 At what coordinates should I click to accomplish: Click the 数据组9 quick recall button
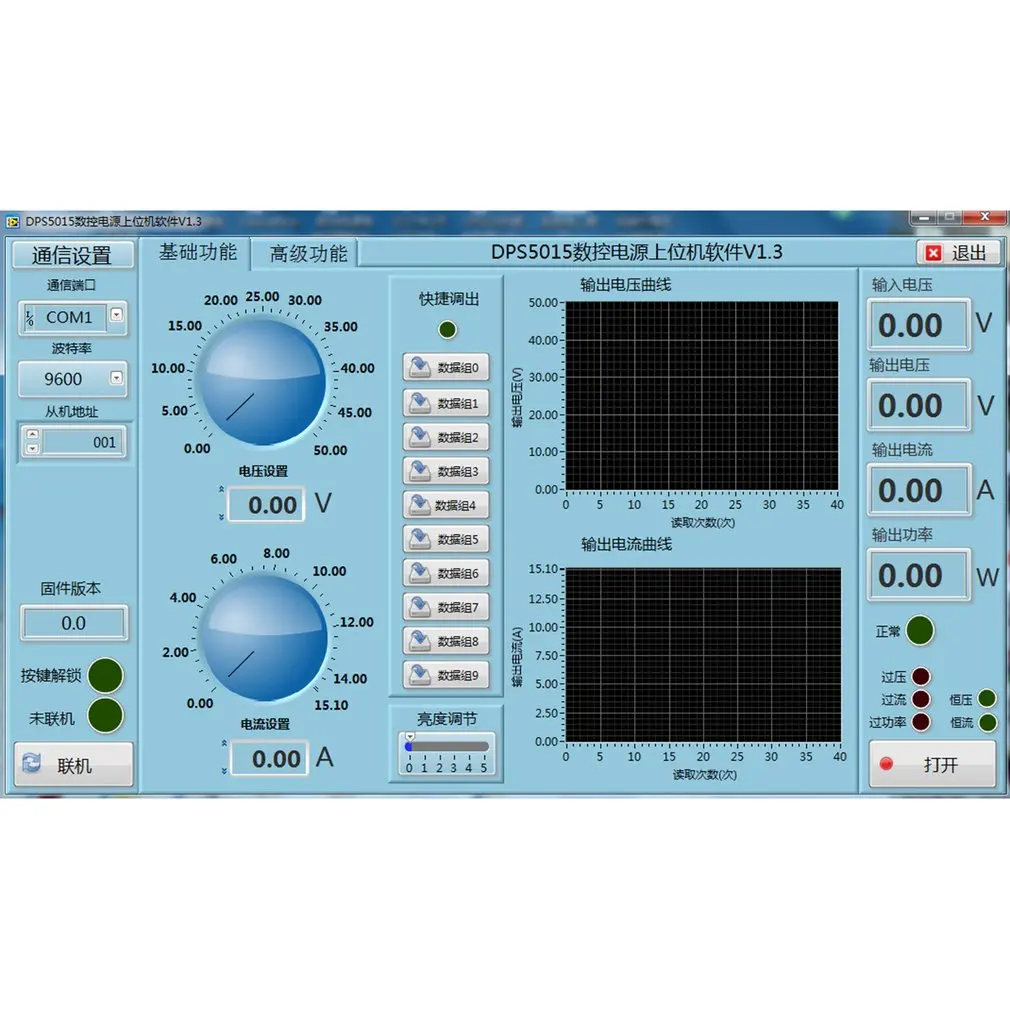(x=446, y=675)
